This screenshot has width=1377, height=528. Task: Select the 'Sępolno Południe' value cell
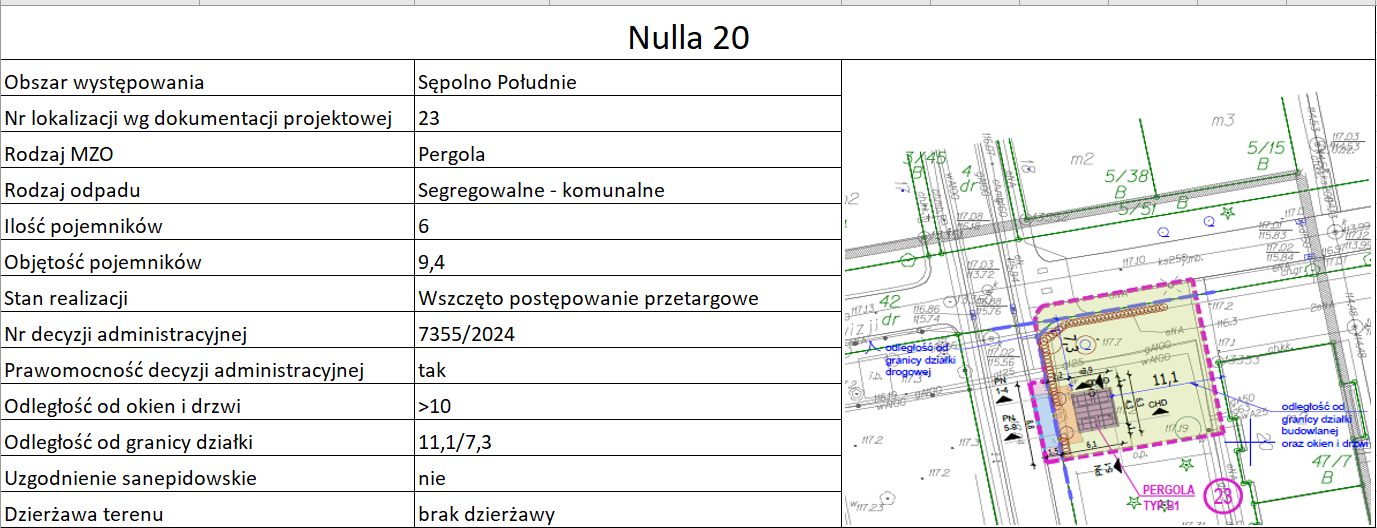pos(627,82)
